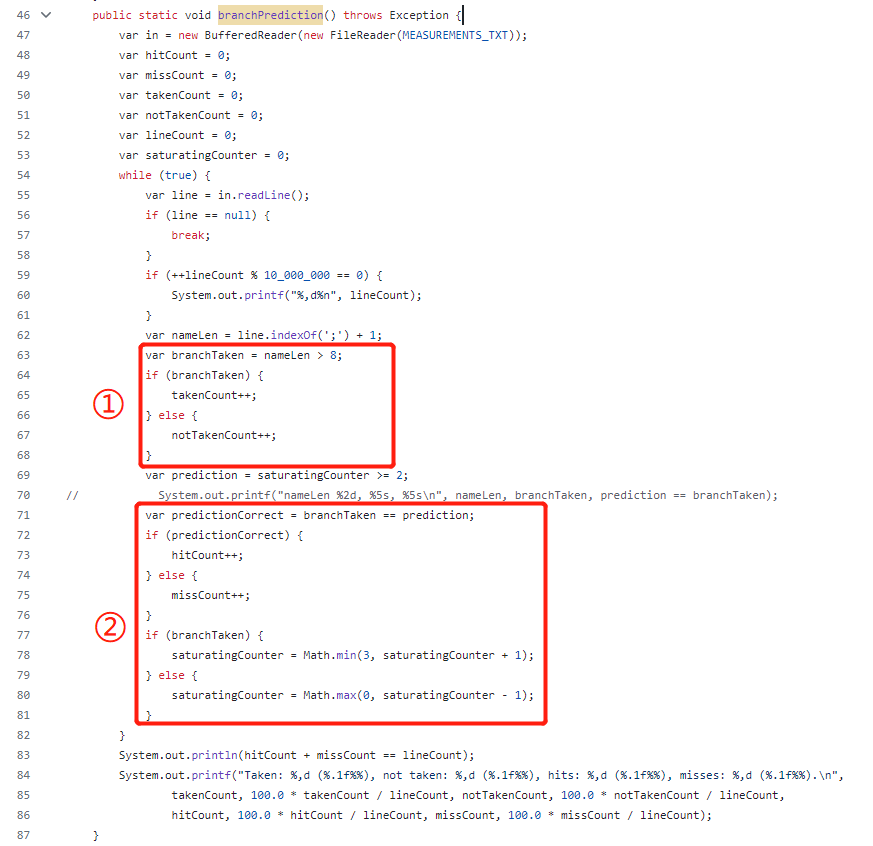
Task: Click the MEASUREMENTS_TXT constant
Action: 455,35
